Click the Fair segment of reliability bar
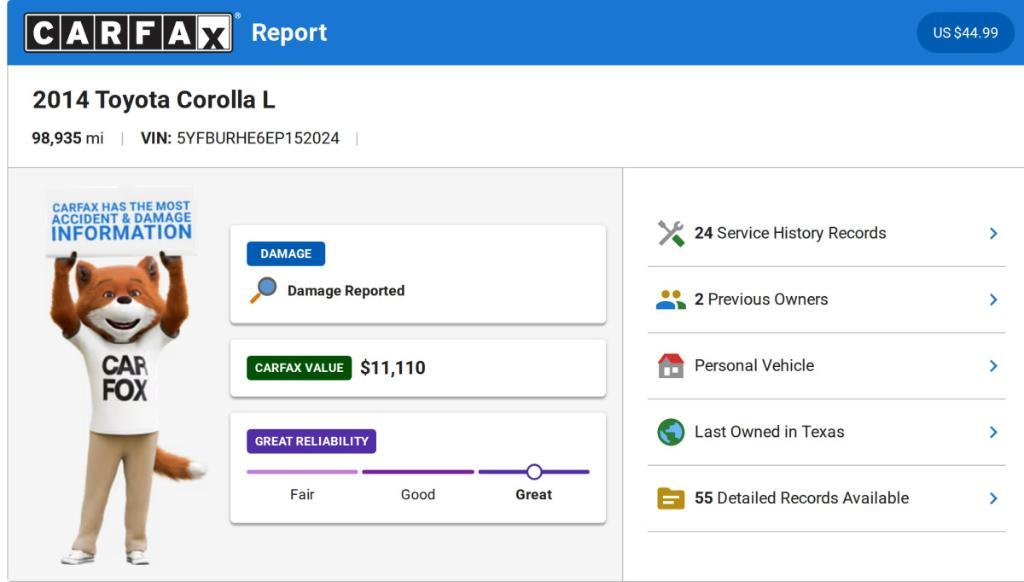Screen dimensions: 1024x582 pos(302,472)
